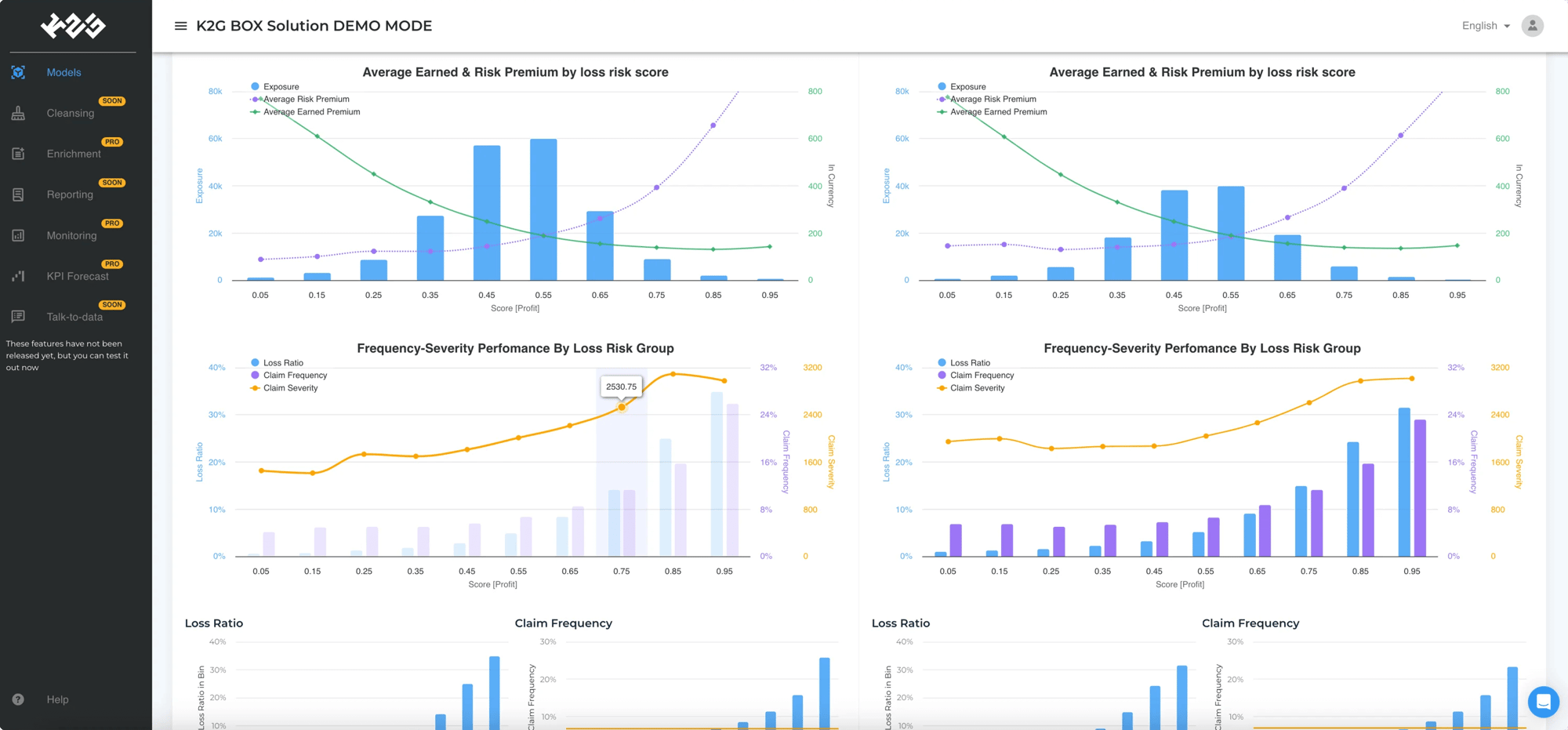Toggle Average Risk Premium legend in left chart
Viewport: 1568px width, 730px height.
[300, 99]
